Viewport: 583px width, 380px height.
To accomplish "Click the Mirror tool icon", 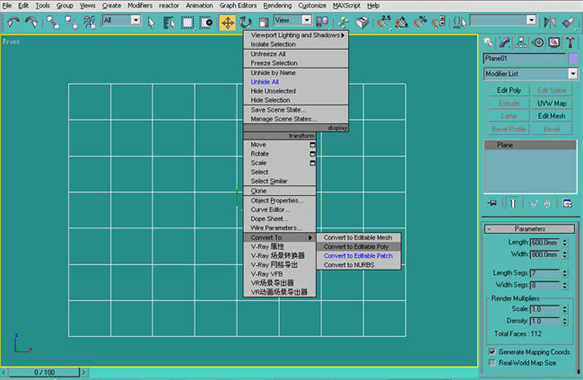I will (550, 22).
